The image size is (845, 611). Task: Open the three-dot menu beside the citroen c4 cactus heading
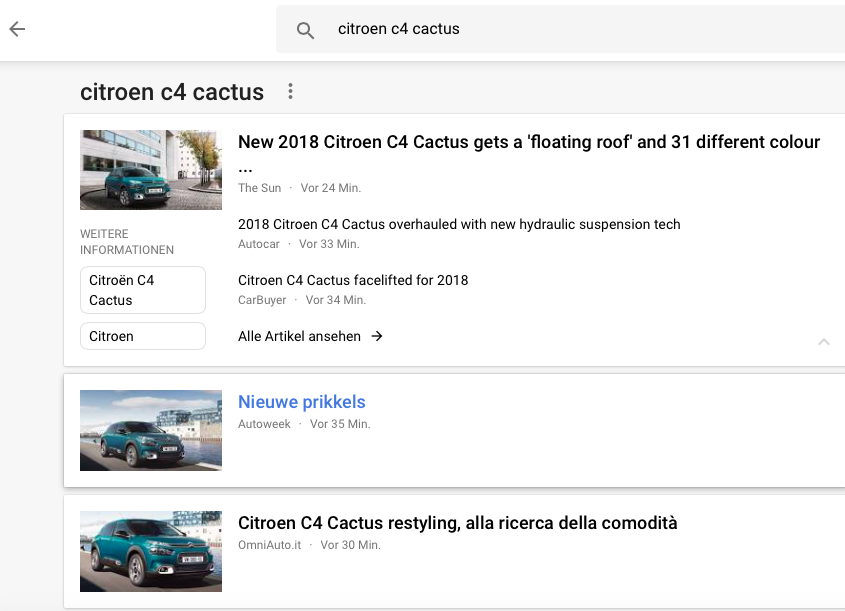pyautogui.click(x=290, y=91)
